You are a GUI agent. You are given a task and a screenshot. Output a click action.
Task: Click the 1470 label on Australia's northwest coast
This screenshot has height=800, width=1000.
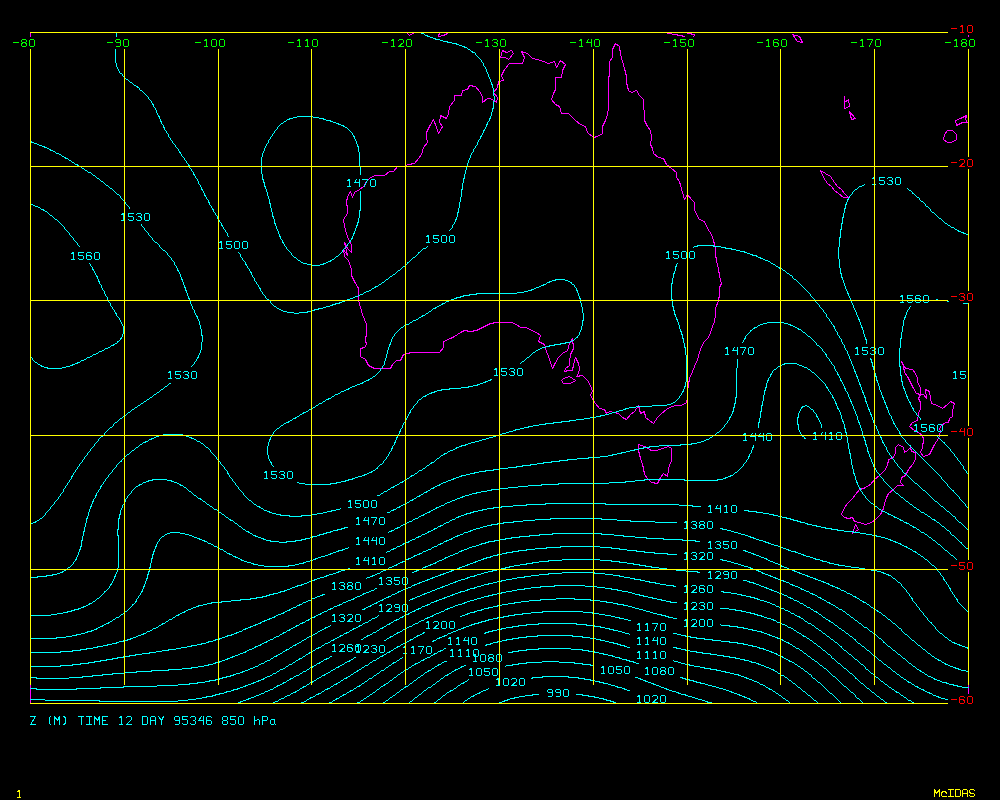[361, 183]
